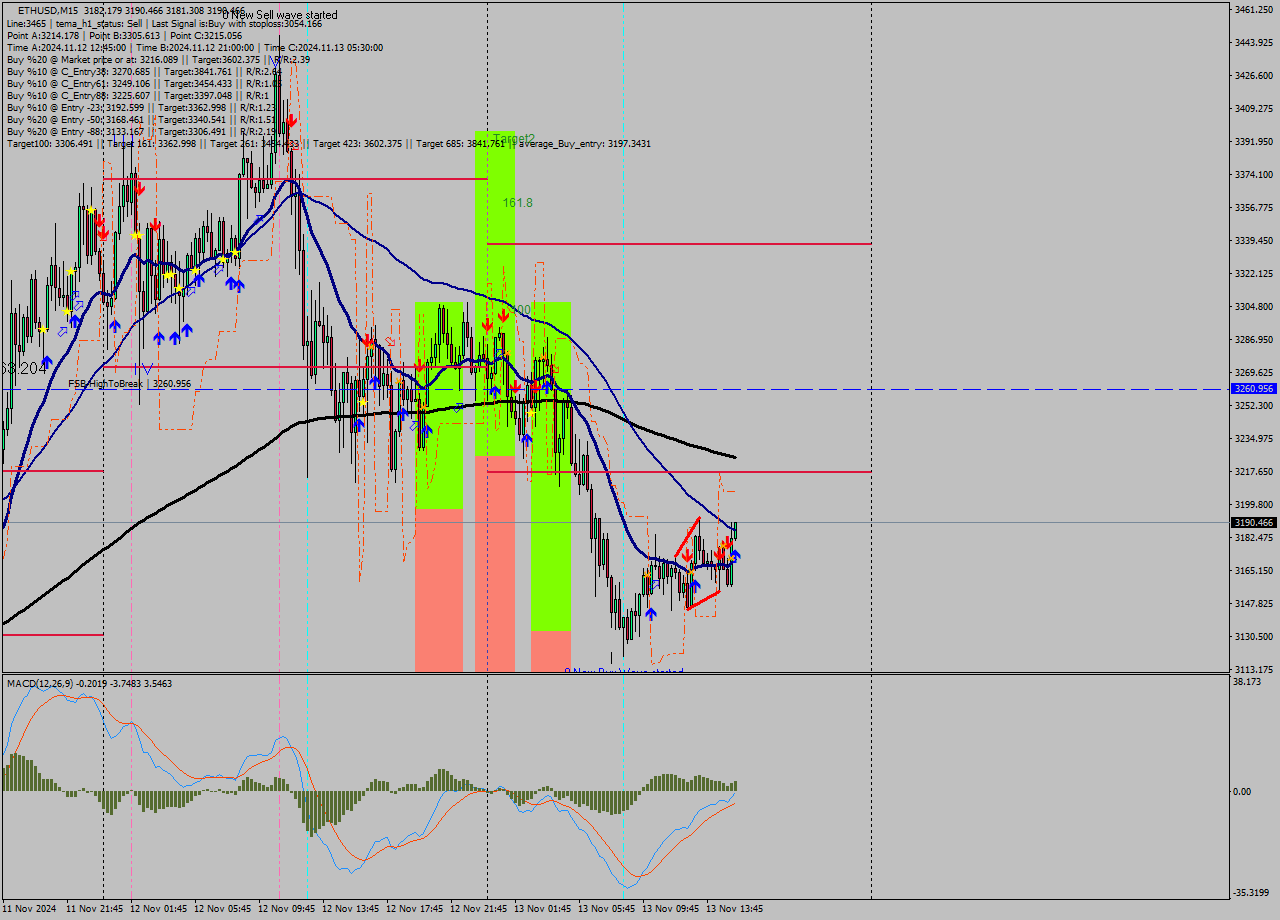Click the '11 Nov 2024' time axis label
This screenshot has width=1280, height=920.
28,909
